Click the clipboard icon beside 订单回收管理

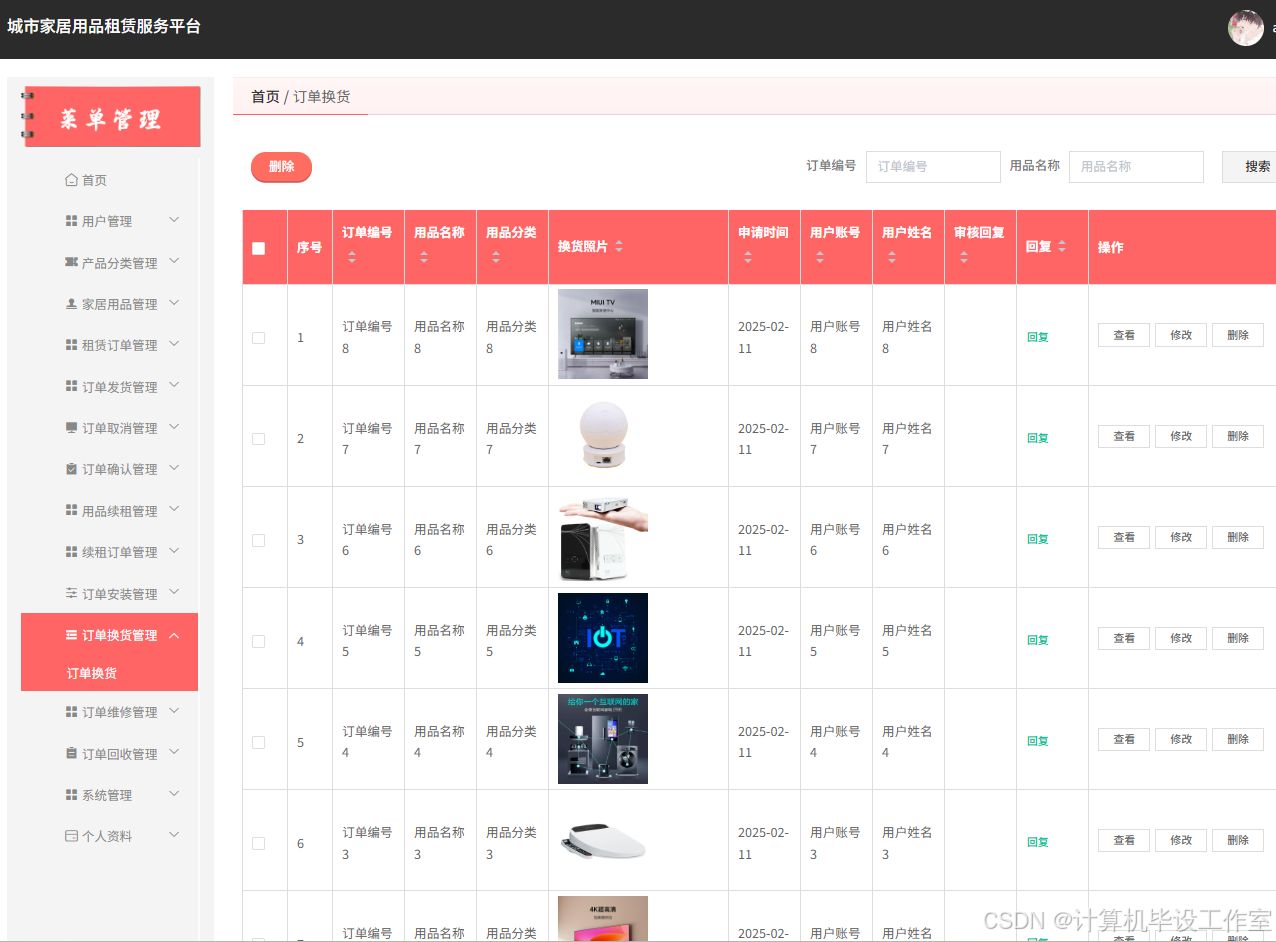(x=71, y=753)
